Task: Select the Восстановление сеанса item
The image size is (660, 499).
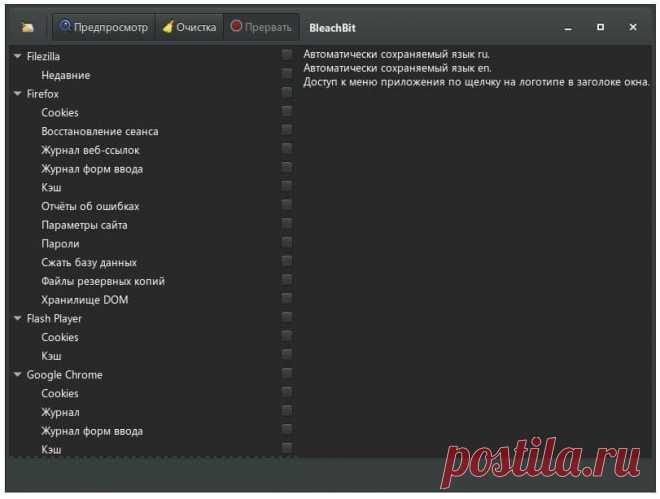Action: coord(100,131)
